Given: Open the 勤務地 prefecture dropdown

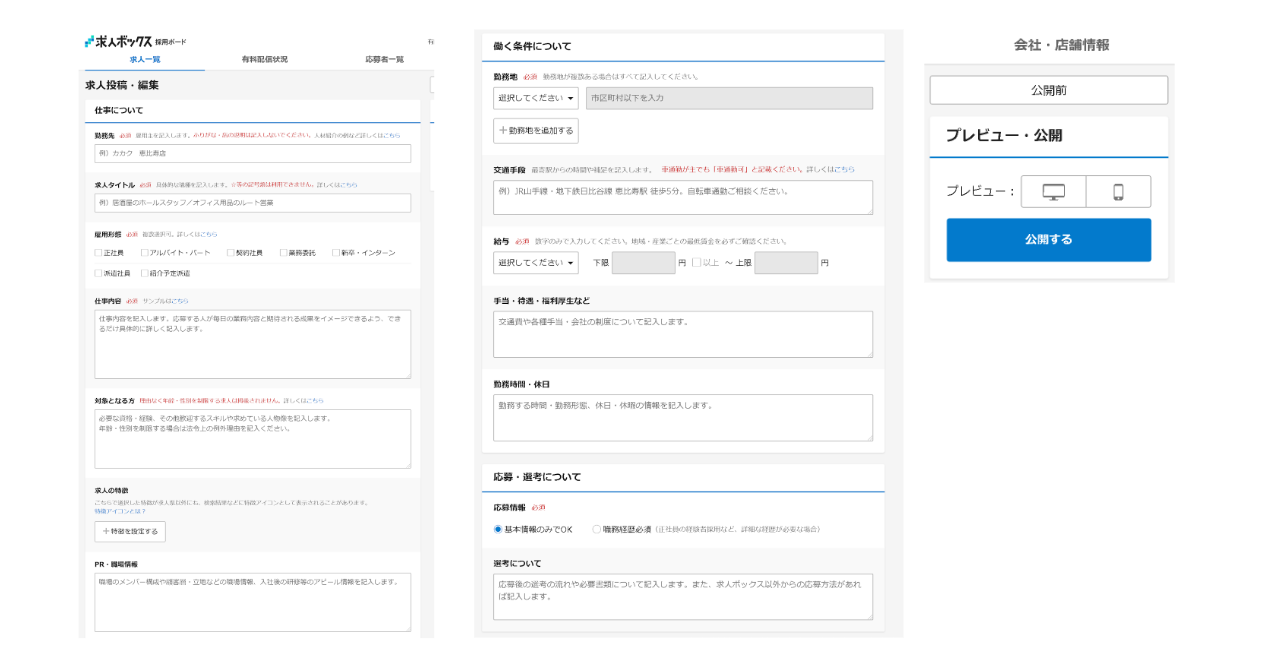Looking at the screenshot, I should [x=536, y=98].
